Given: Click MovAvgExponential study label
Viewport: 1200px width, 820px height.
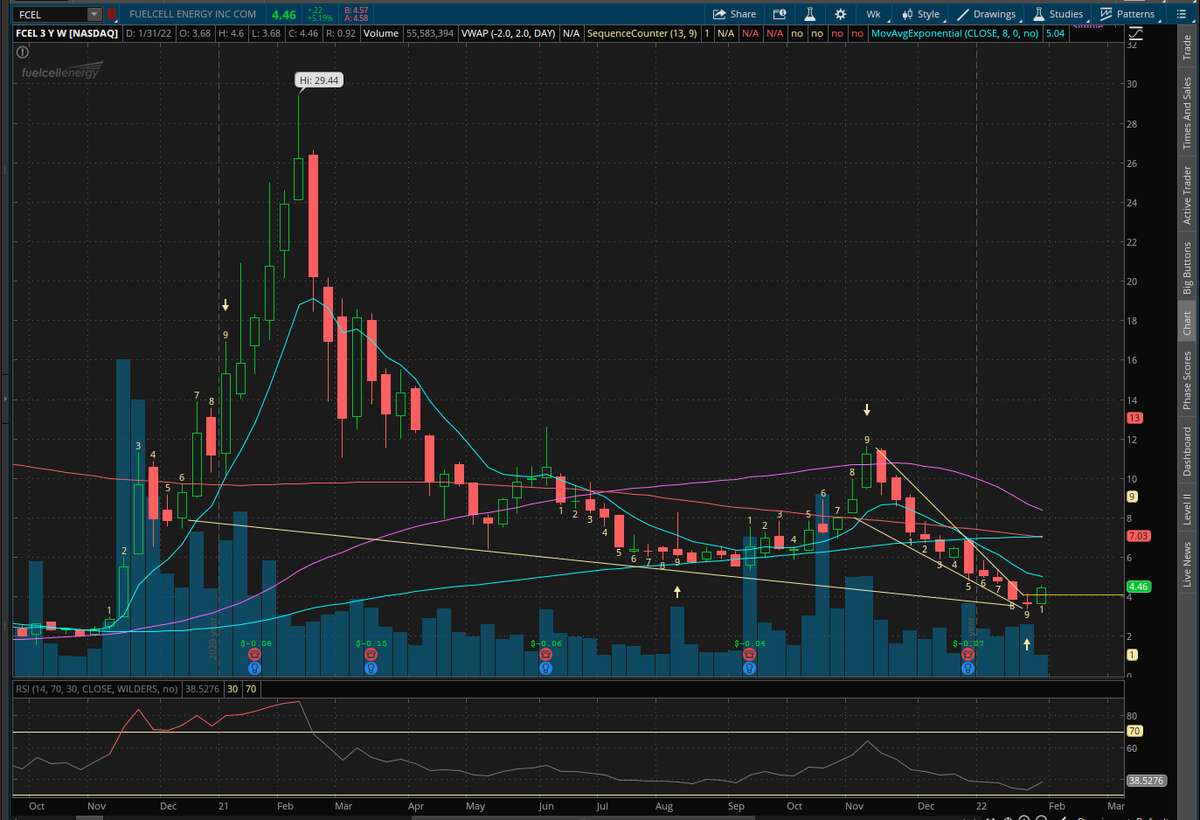Looking at the screenshot, I should (x=955, y=33).
